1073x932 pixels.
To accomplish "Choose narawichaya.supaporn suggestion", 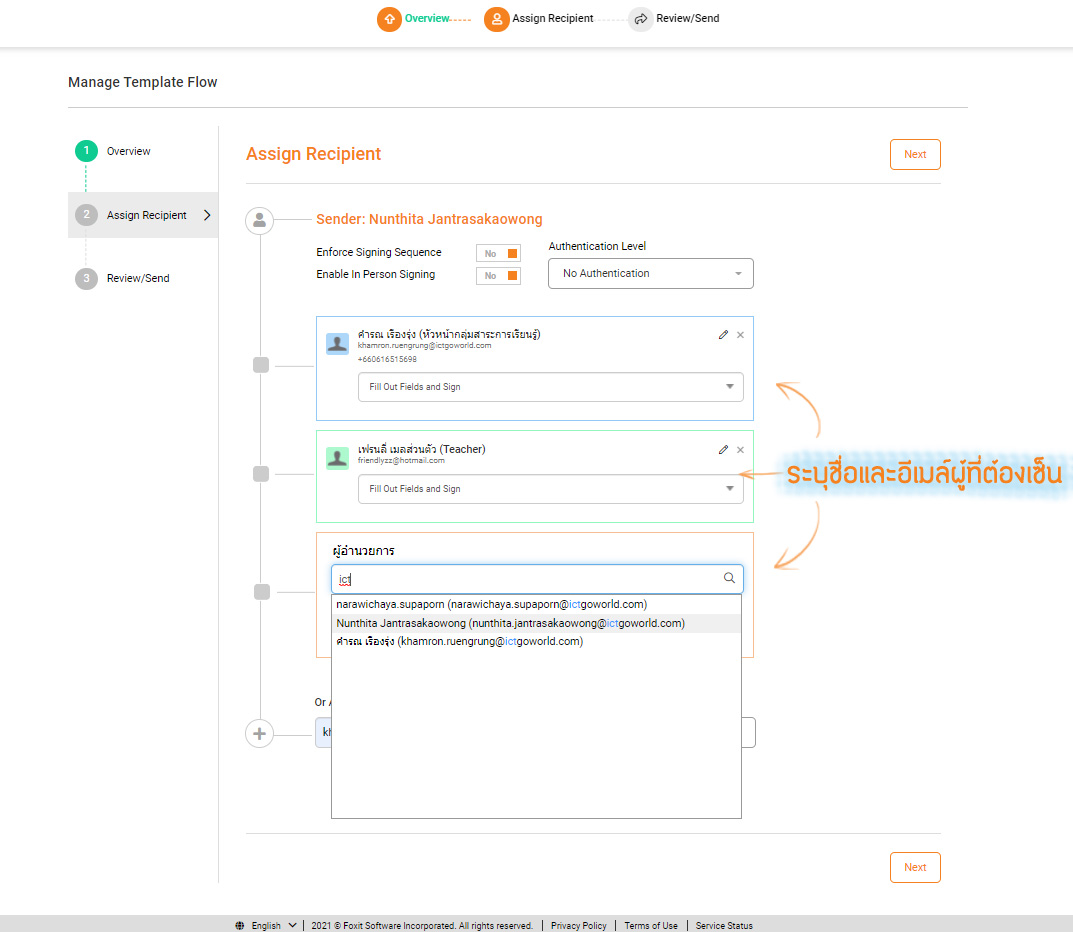I will (536, 605).
